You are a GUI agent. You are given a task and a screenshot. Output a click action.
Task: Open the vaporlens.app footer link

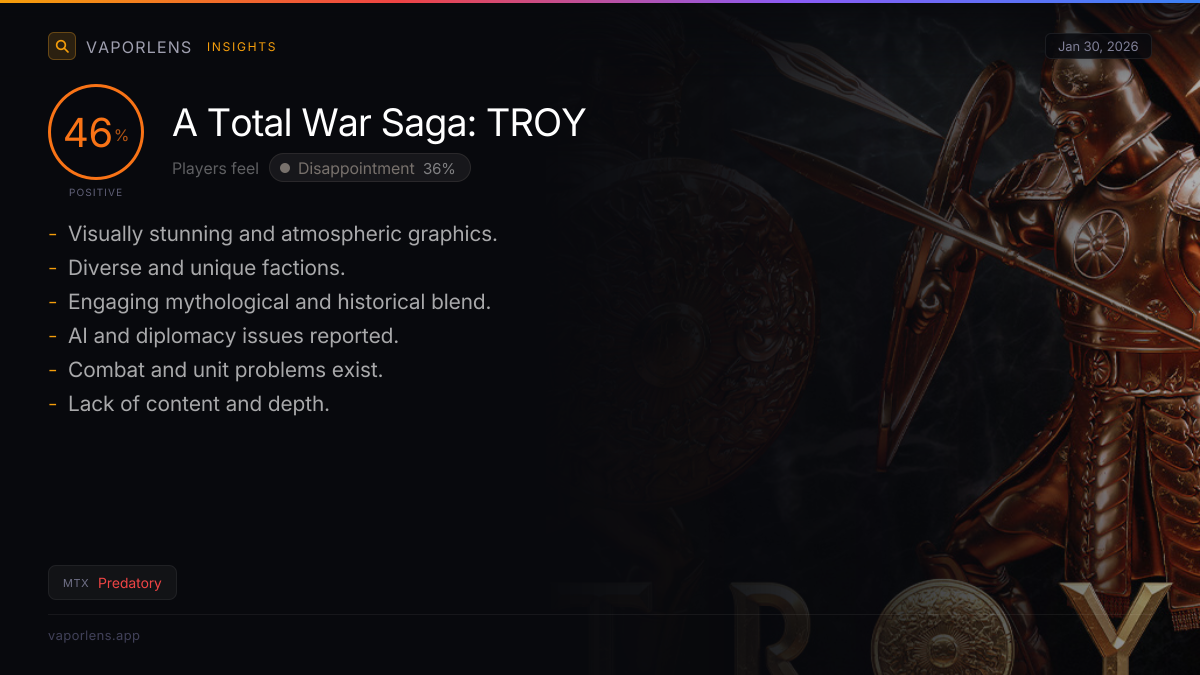tap(94, 635)
